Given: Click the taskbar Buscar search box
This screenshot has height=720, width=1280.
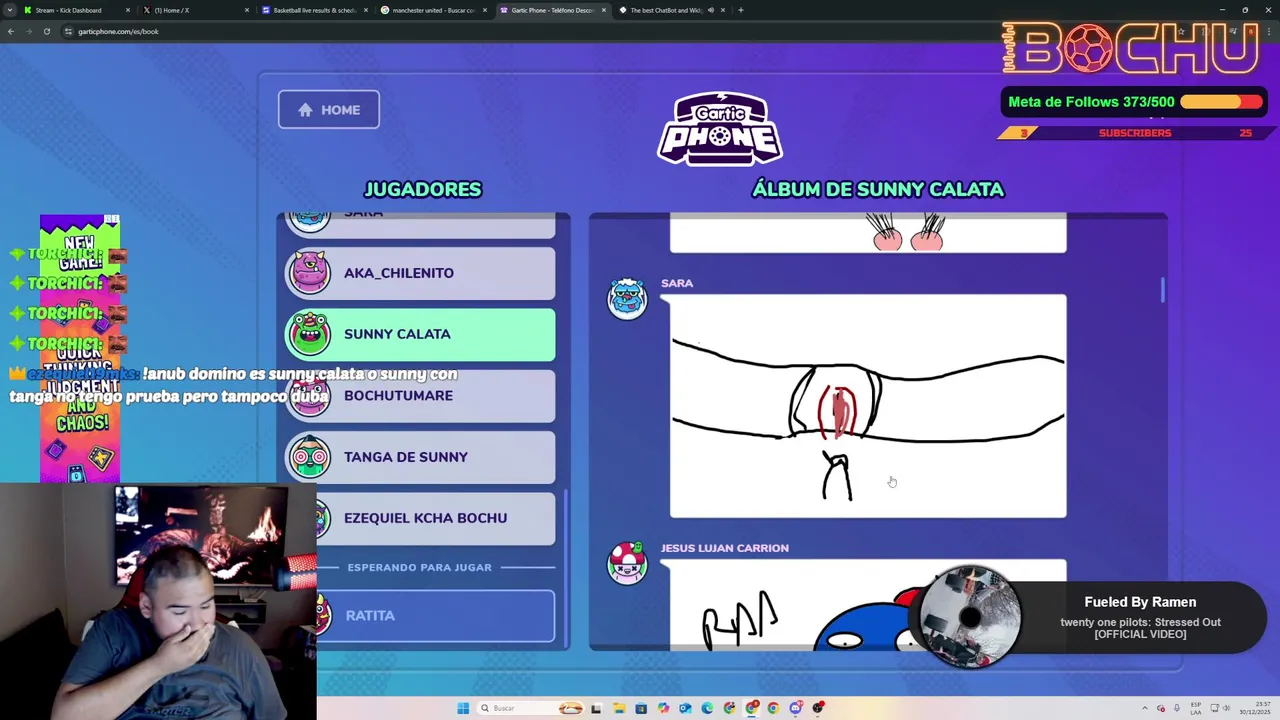Looking at the screenshot, I should coord(530,708).
